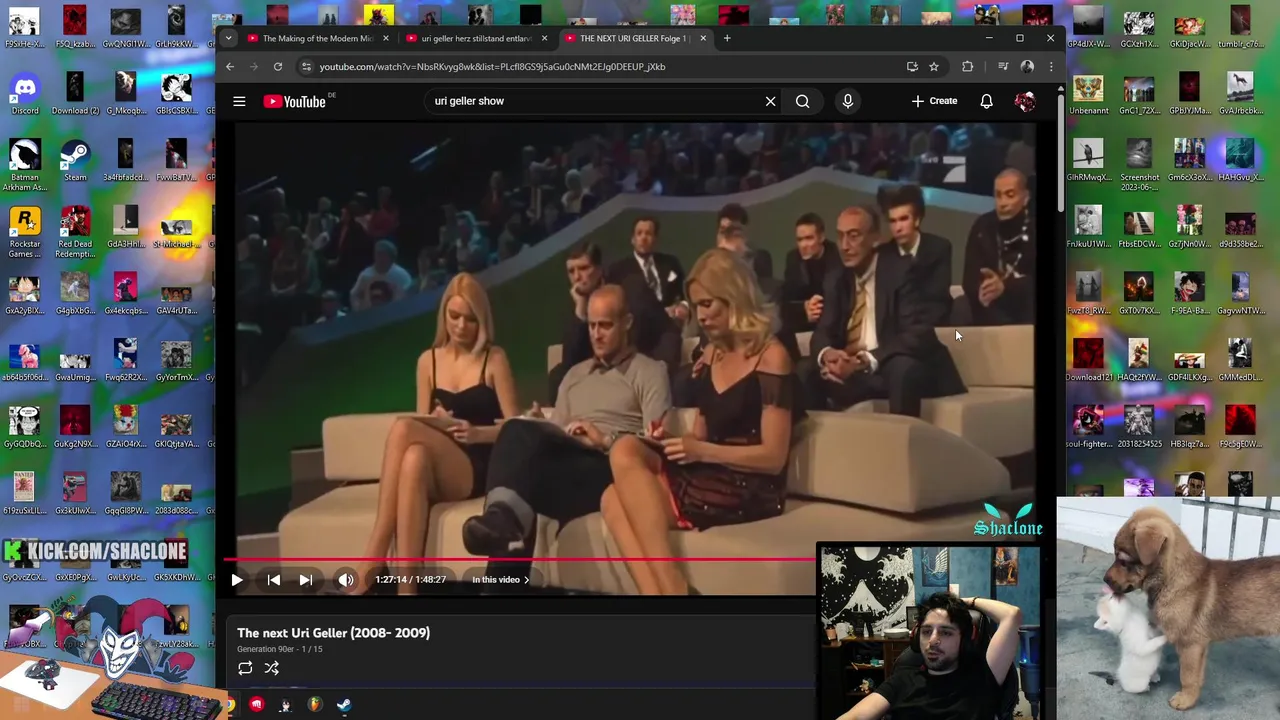This screenshot has height=720, width=1280.
Task: Toggle playlist shuffle
Action: click(271, 668)
